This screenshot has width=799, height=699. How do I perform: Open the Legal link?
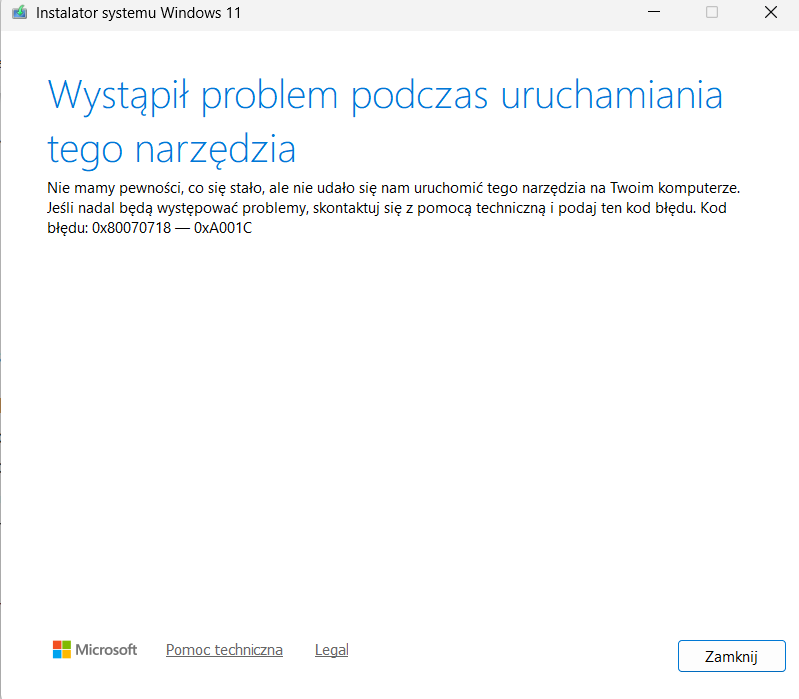[332, 650]
